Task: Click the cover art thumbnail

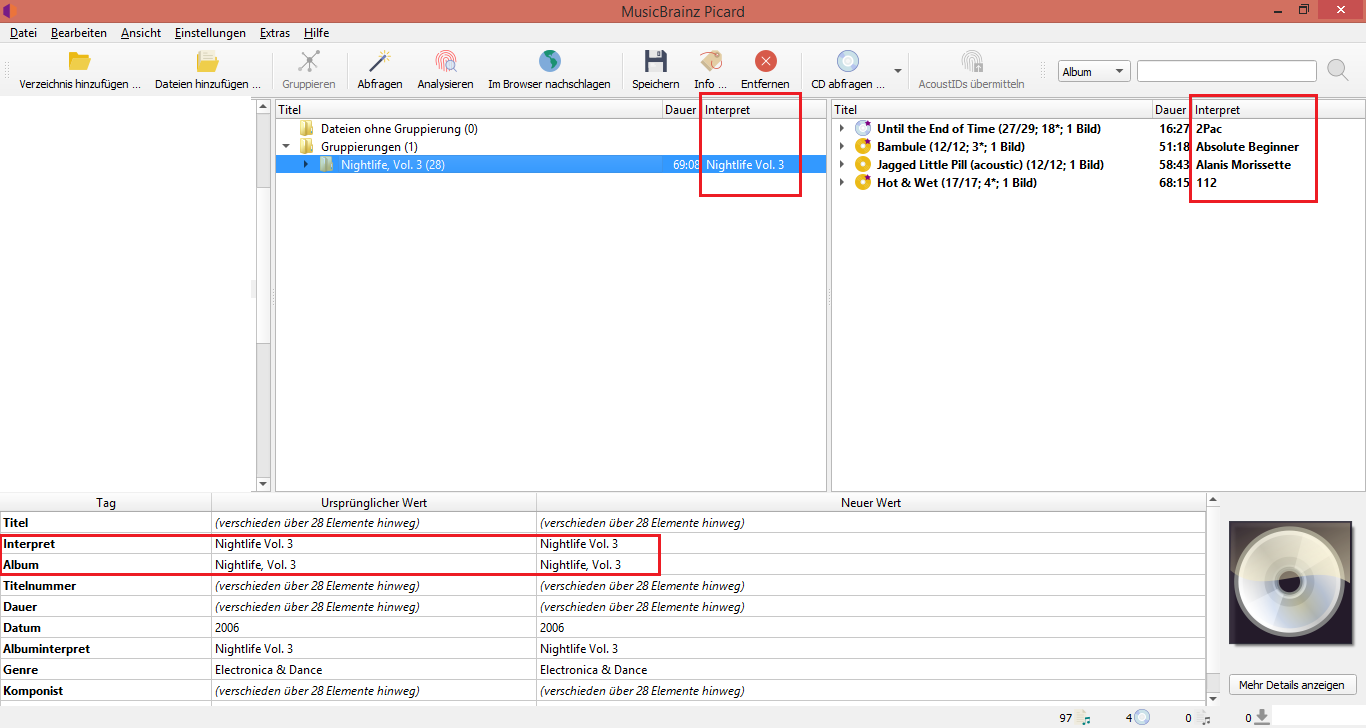Action: (x=1292, y=584)
